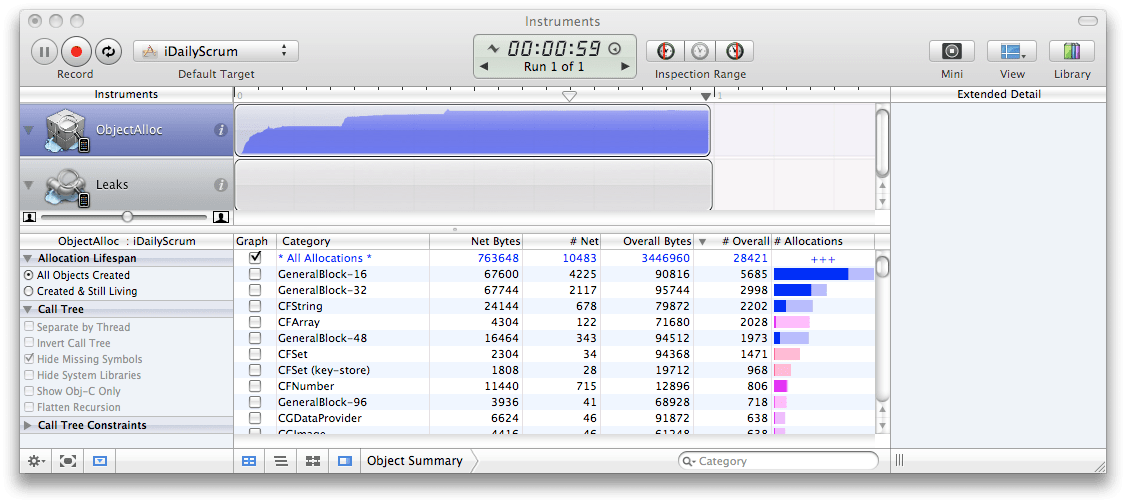Open the Leaks instrument info button
The image size is (1126, 503).
pyautogui.click(x=221, y=185)
